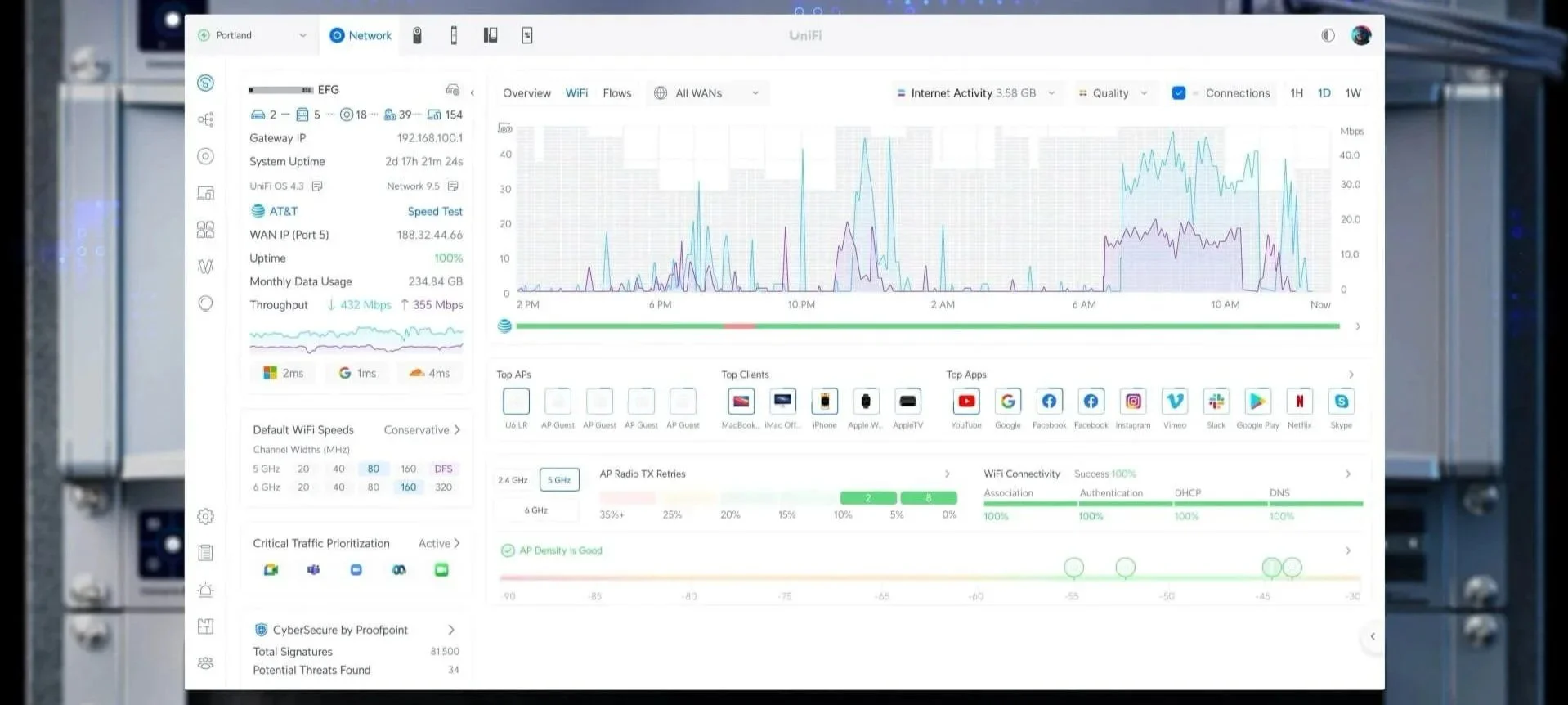The width and height of the screenshot is (1568, 705).
Task: Switch to the Protect camera app icon
Action: [417, 35]
